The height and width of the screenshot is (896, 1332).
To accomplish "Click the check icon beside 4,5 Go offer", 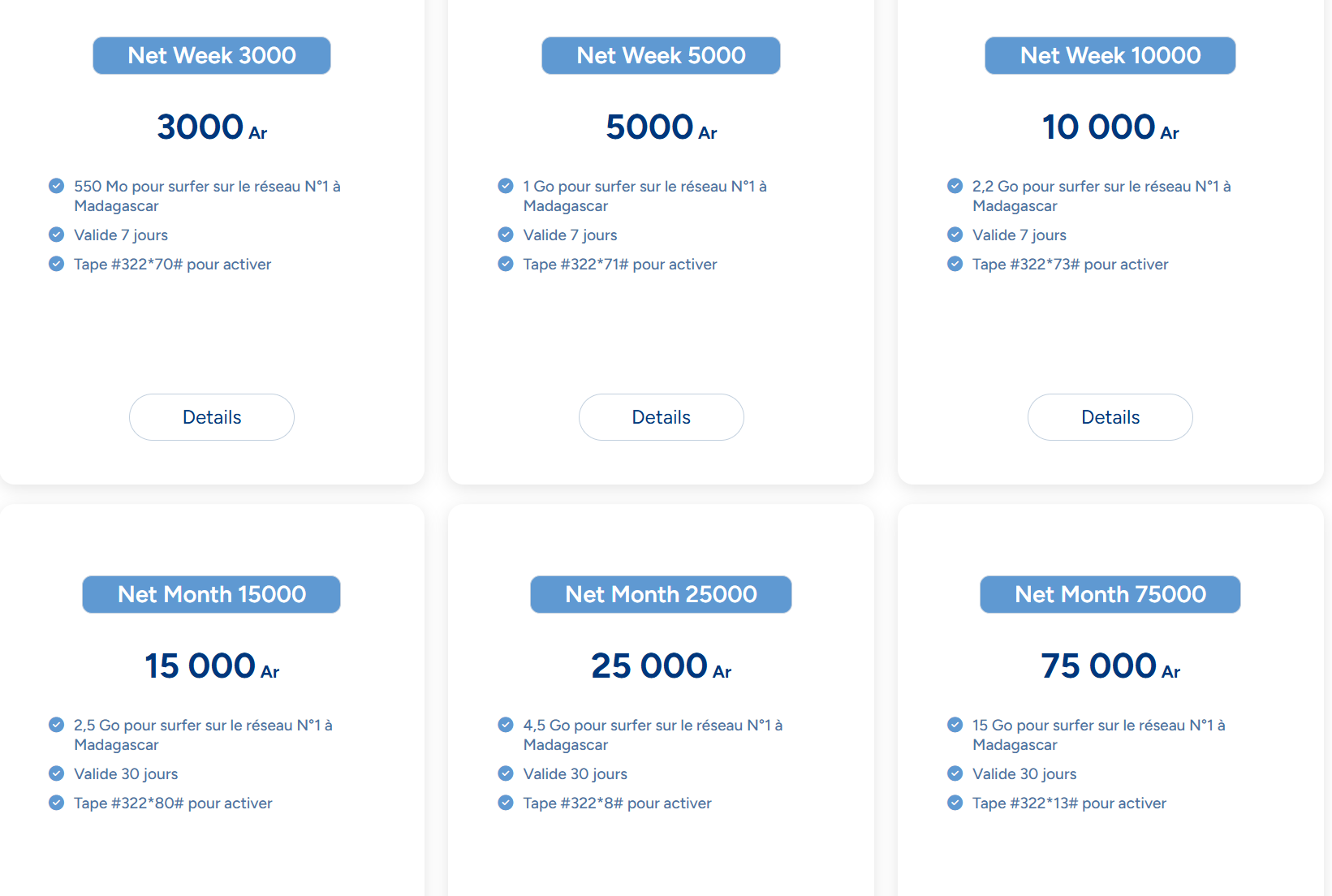I will coord(506,725).
